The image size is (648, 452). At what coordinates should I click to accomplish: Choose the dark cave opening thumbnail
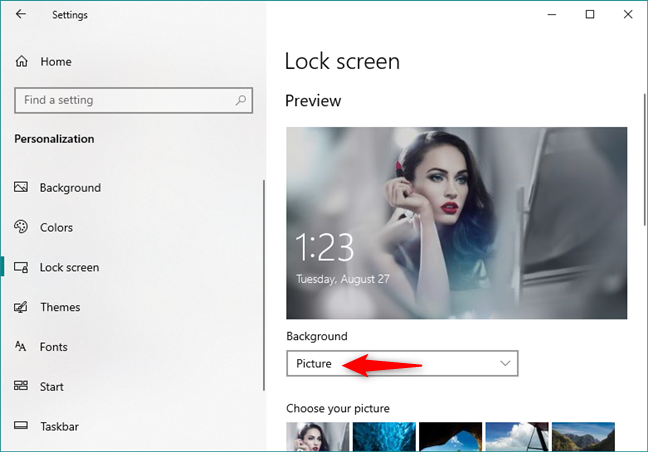450,437
